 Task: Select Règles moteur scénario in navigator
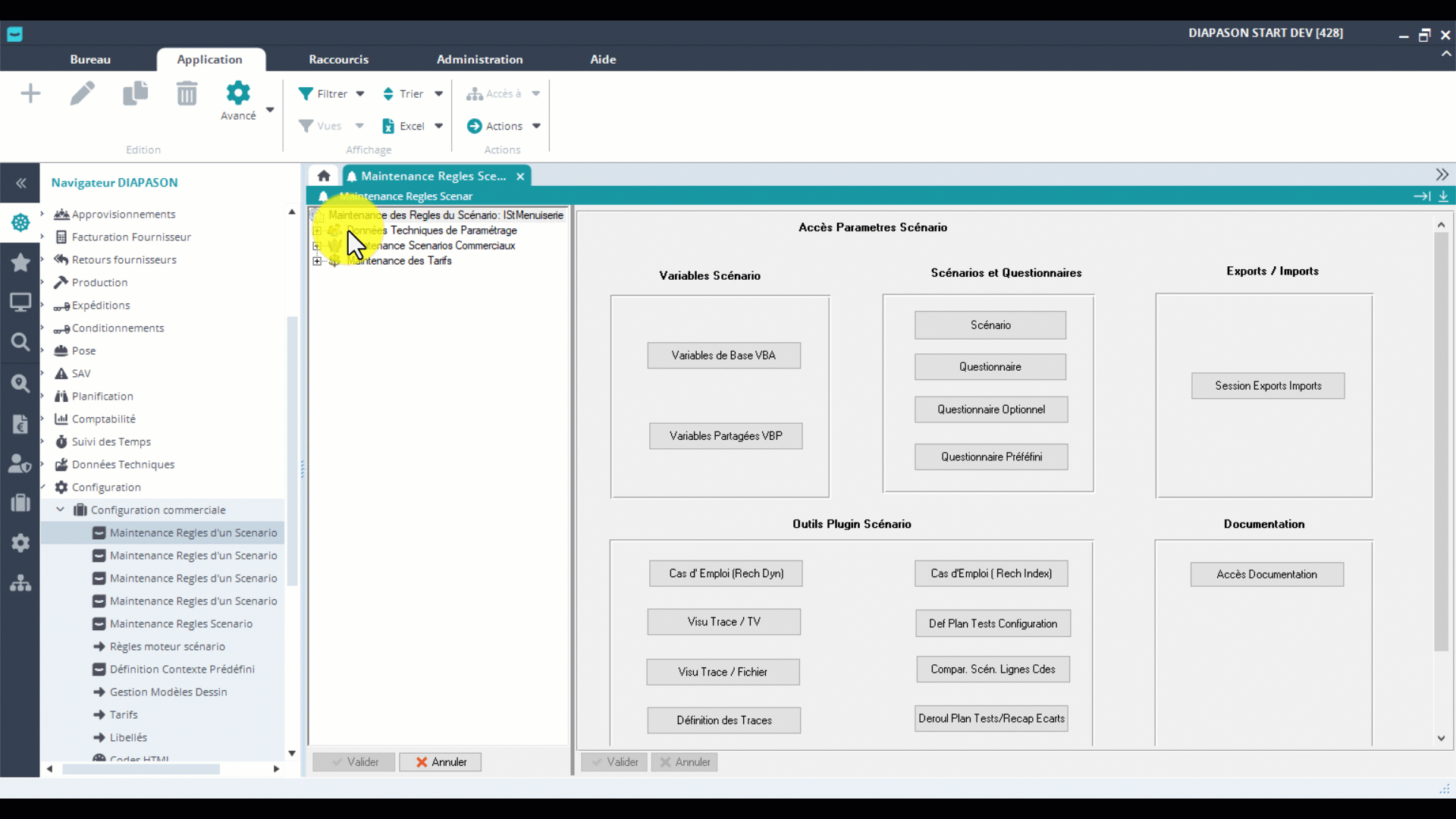pos(167,646)
